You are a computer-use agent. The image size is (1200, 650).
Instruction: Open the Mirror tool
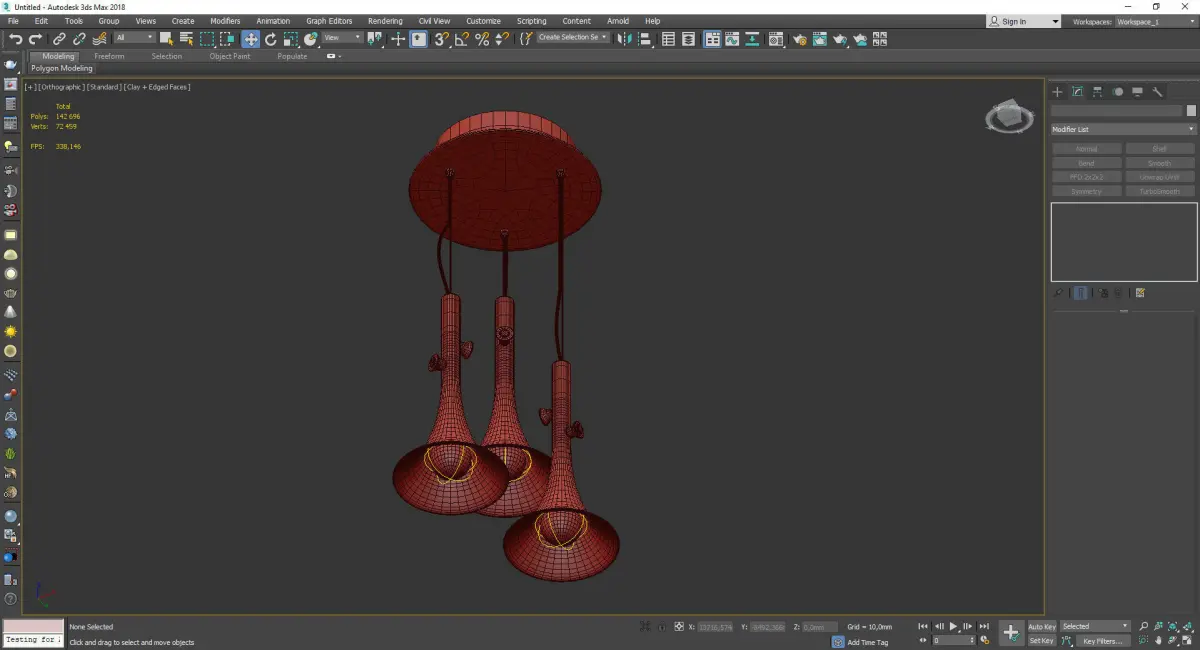coord(624,39)
